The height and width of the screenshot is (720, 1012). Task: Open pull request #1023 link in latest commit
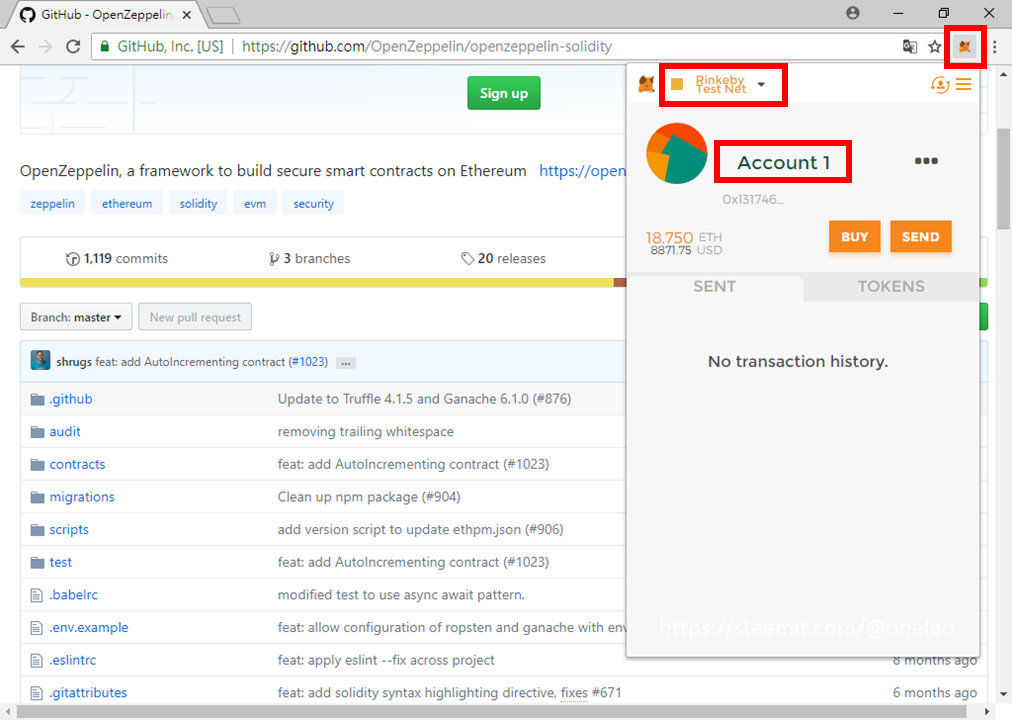pyautogui.click(x=309, y=362)
